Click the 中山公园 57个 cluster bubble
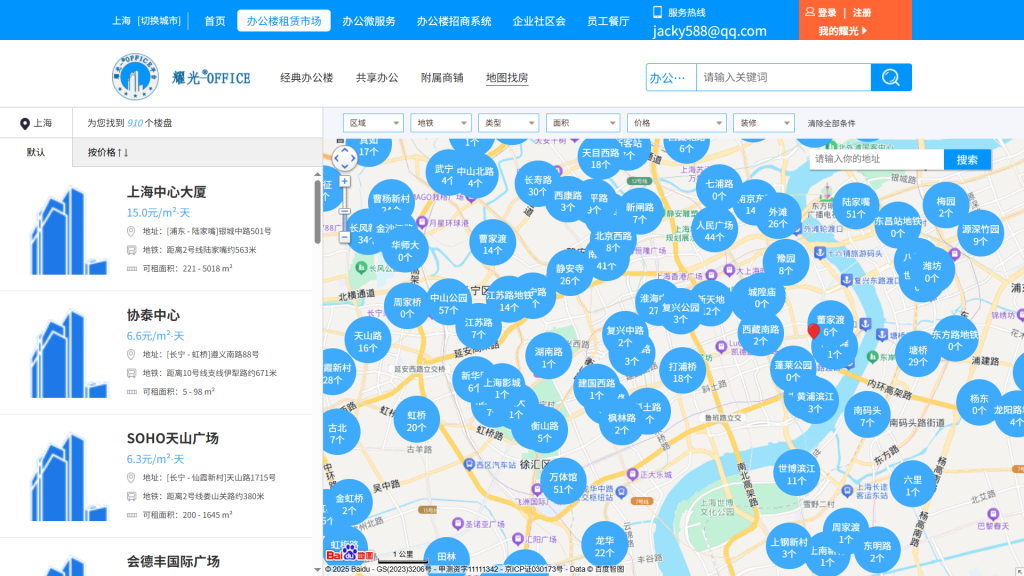The image size is (1024, 576). pyautogui.click(x=449, y=304)
